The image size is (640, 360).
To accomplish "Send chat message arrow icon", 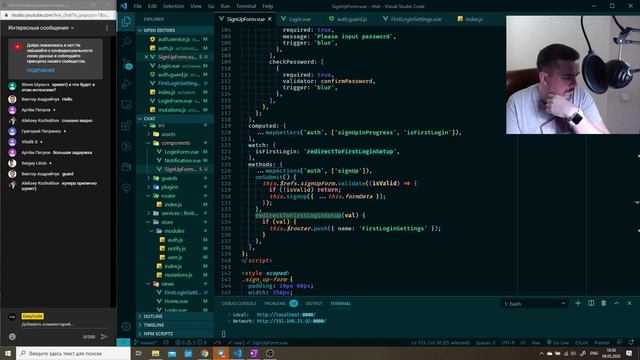I will (104, 336).
